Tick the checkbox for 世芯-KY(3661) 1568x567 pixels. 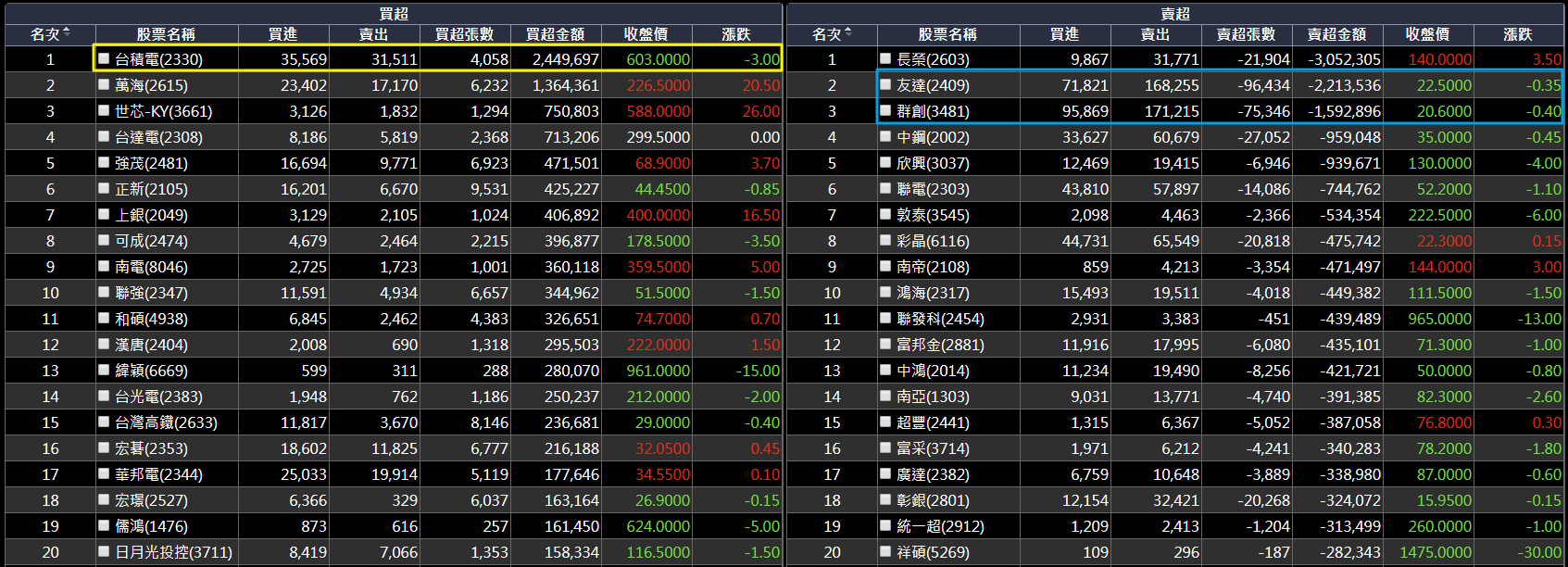104,110
